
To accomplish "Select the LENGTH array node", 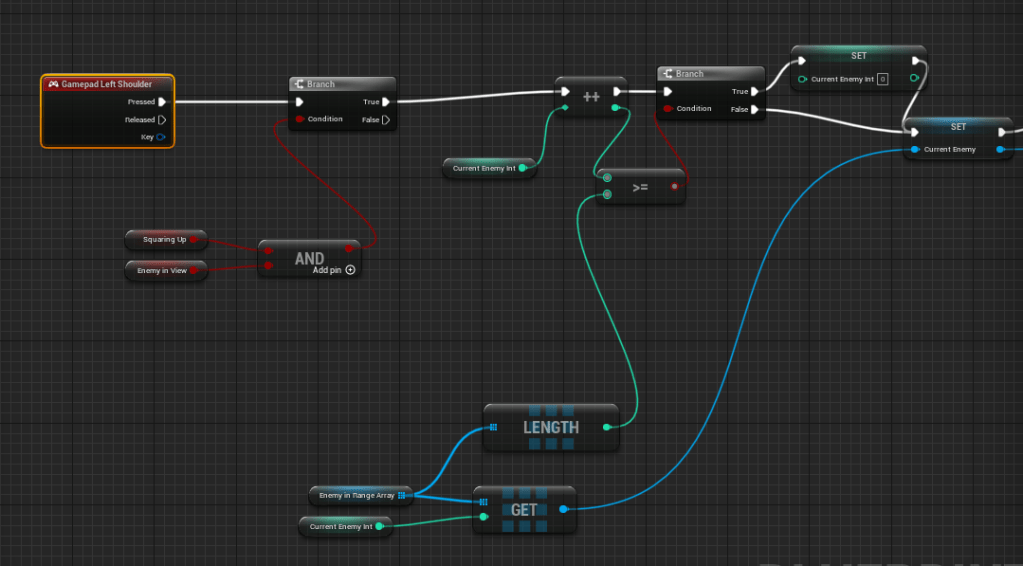I will [x=551, y=427].
